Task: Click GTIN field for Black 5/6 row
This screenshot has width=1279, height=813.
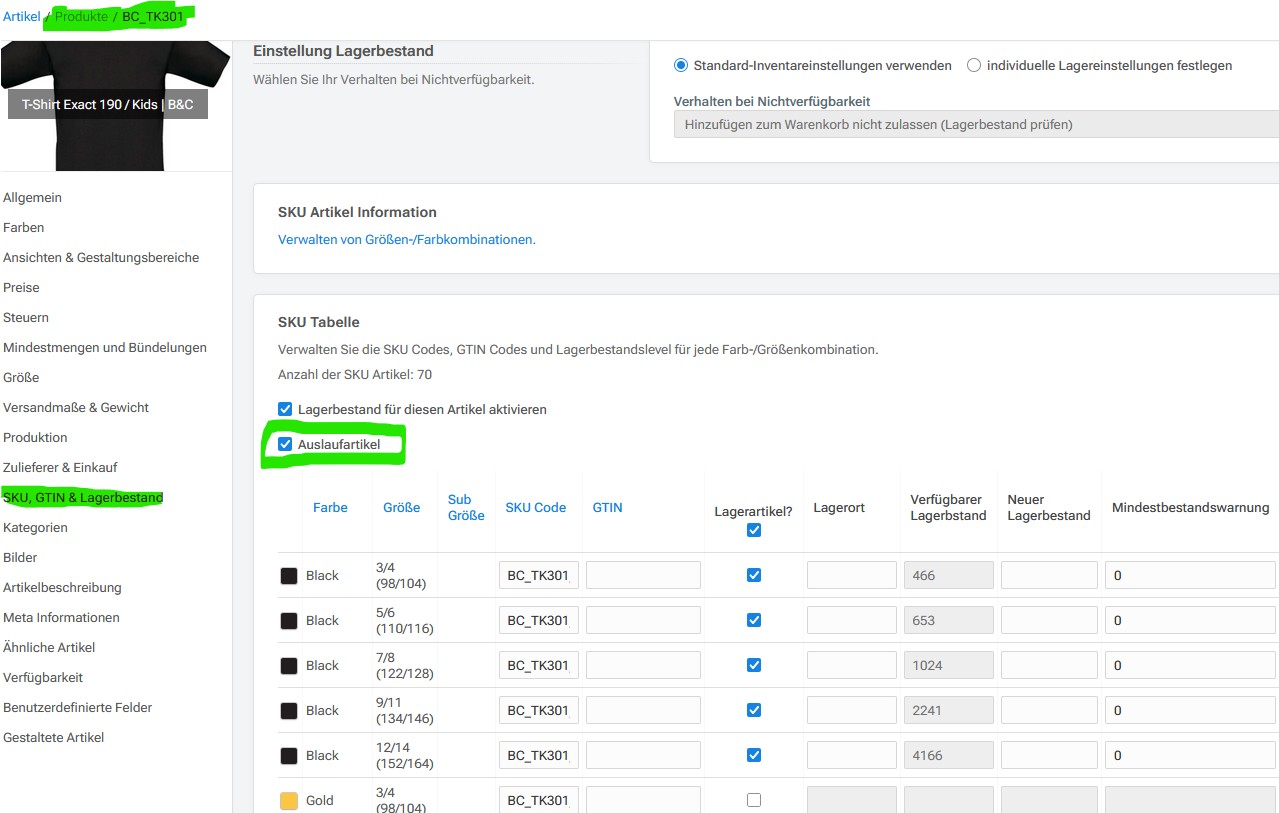Action: pyautogui.click(x=643, y=620)
